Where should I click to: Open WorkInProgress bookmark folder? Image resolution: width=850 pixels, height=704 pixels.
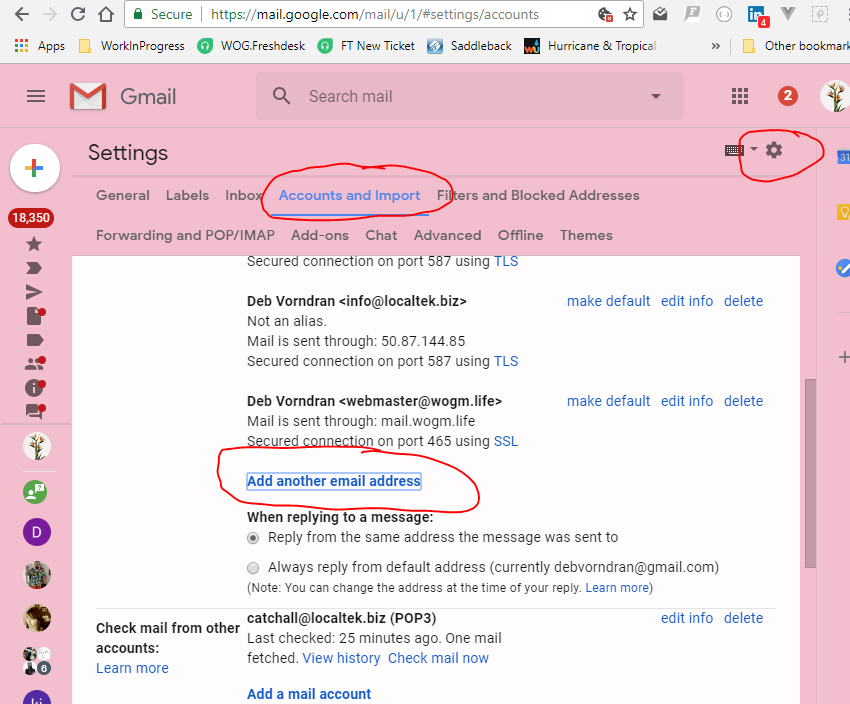click(x=132, y=46)
